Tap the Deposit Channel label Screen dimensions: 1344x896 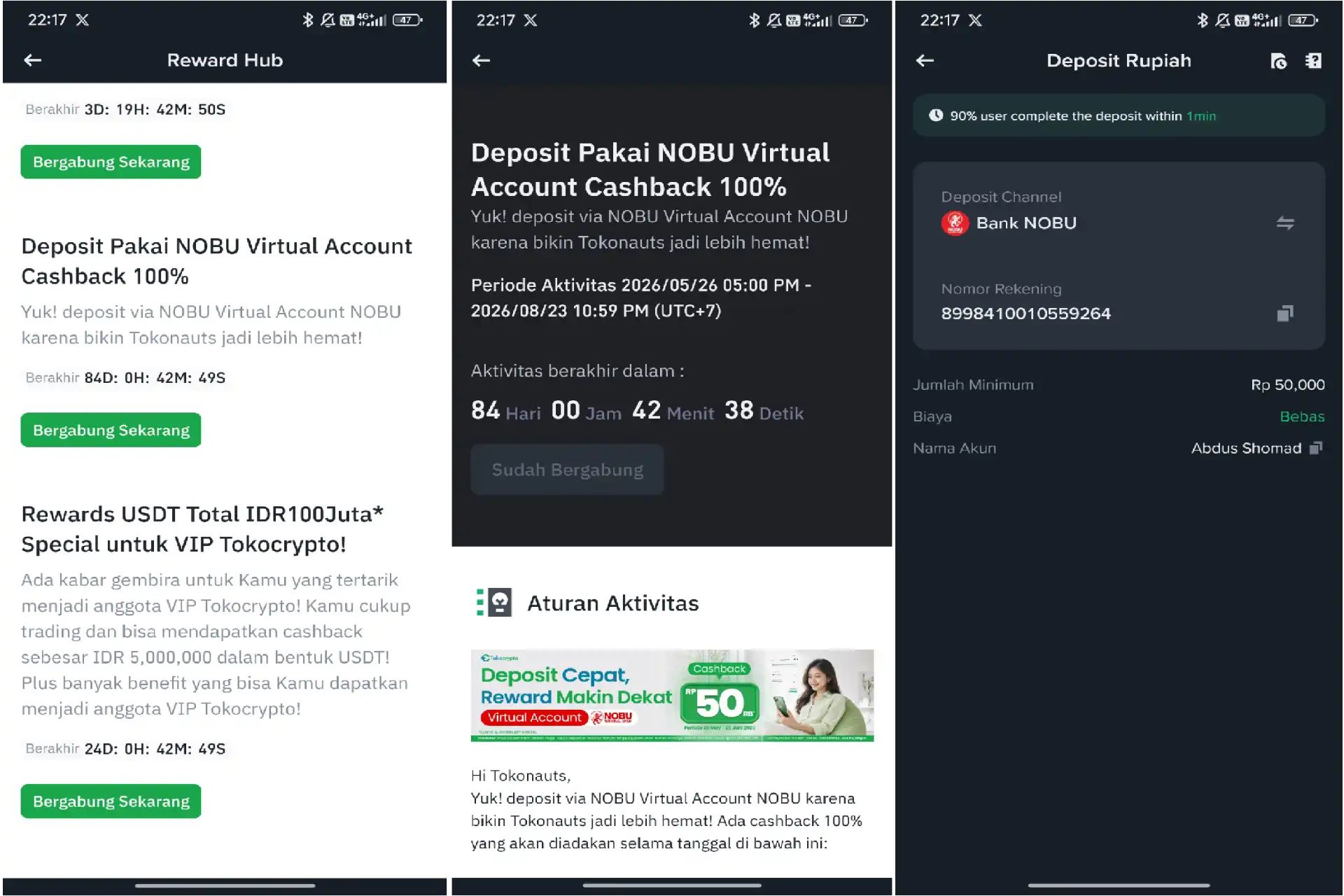[x=1001, y=197]
